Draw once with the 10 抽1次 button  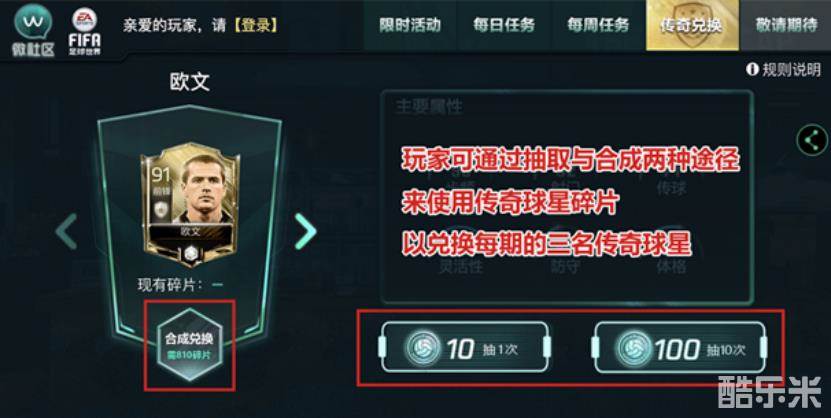(465, 347)
